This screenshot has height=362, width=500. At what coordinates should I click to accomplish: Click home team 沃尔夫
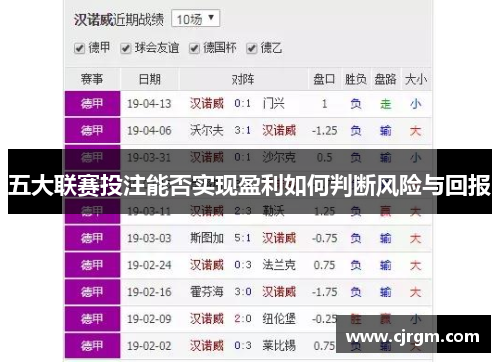tap(207, 130)
